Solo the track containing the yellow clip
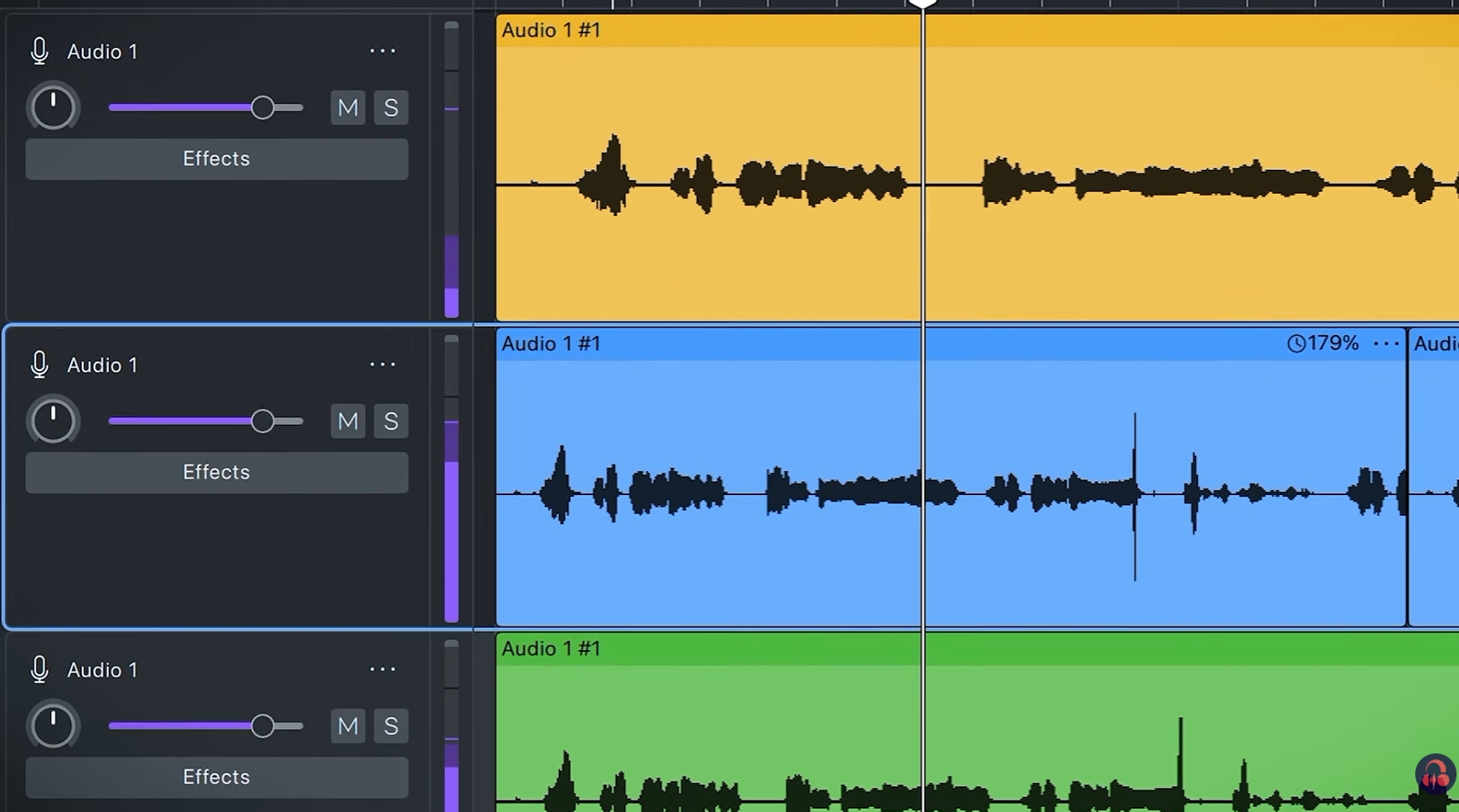Image resolution: width=1459 pixels, height=812 pixels. [391, 107]
